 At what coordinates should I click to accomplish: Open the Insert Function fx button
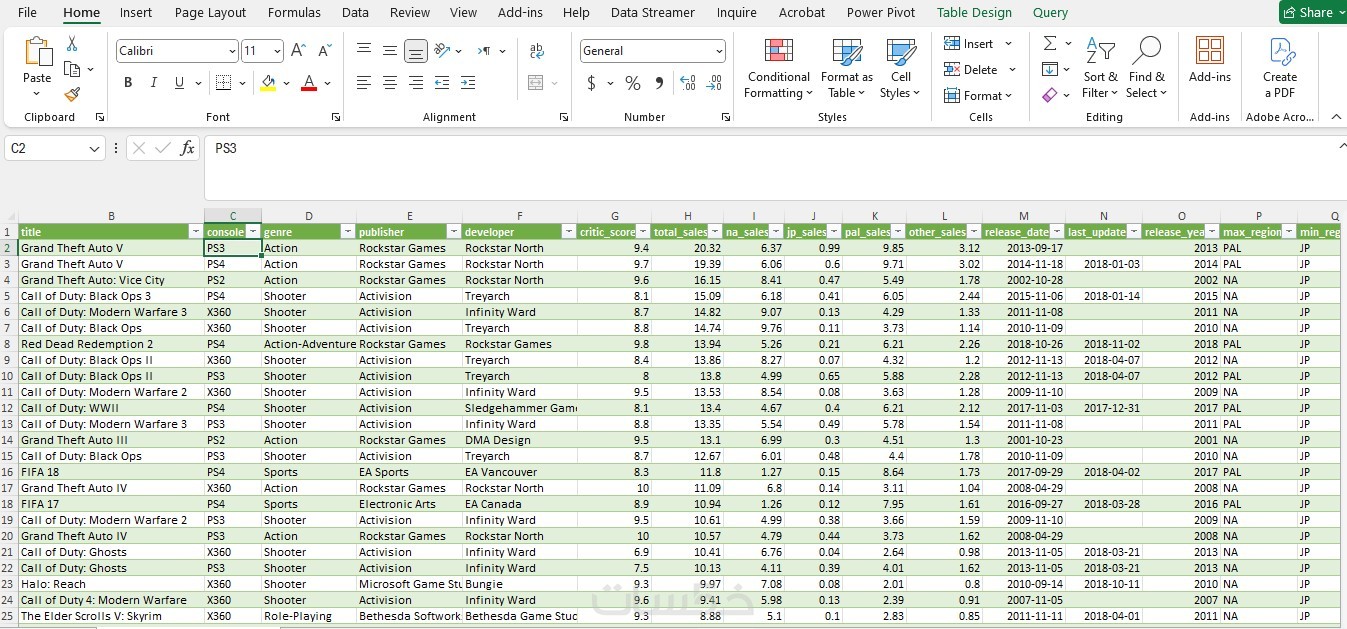click(x=187, y=148)
